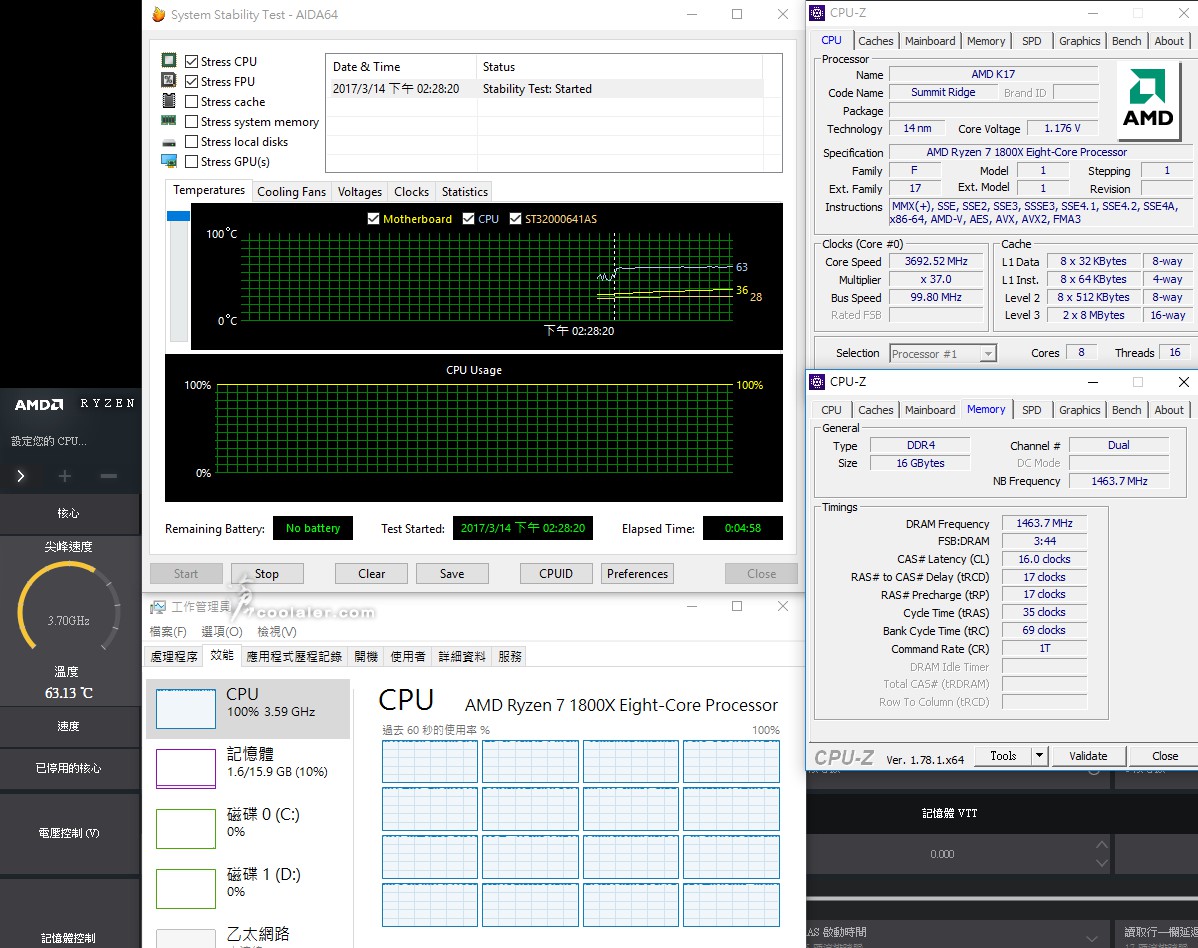
Task: Click the Stress cache chip icon
Action: pos(169,101)
